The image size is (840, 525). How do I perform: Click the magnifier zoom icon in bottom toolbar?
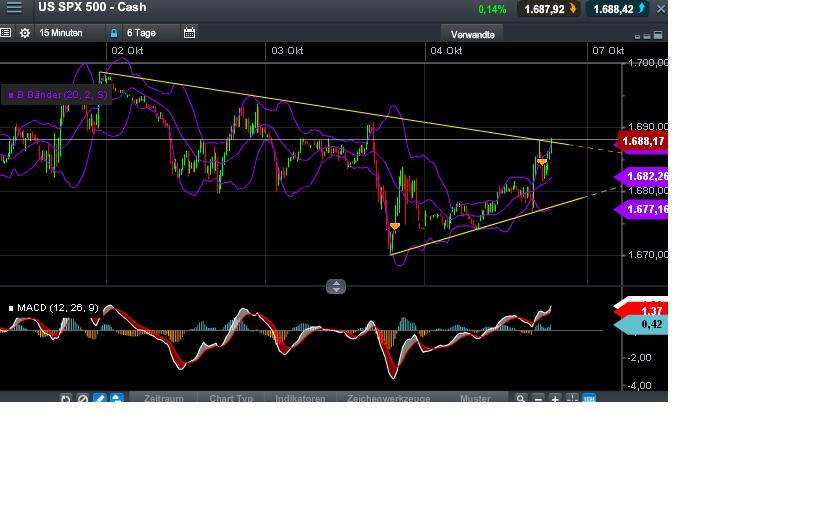[520, 399]
